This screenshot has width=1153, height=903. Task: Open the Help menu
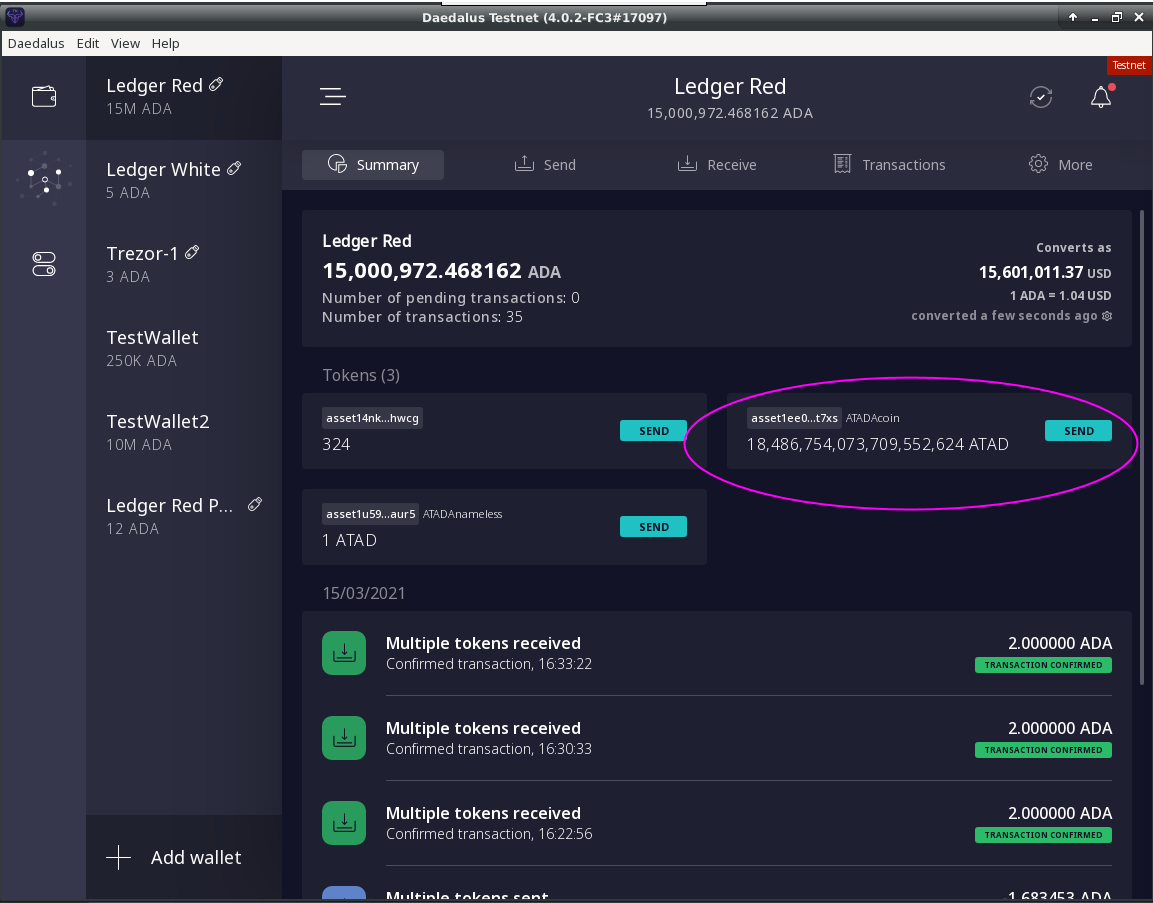pos(165,43)
